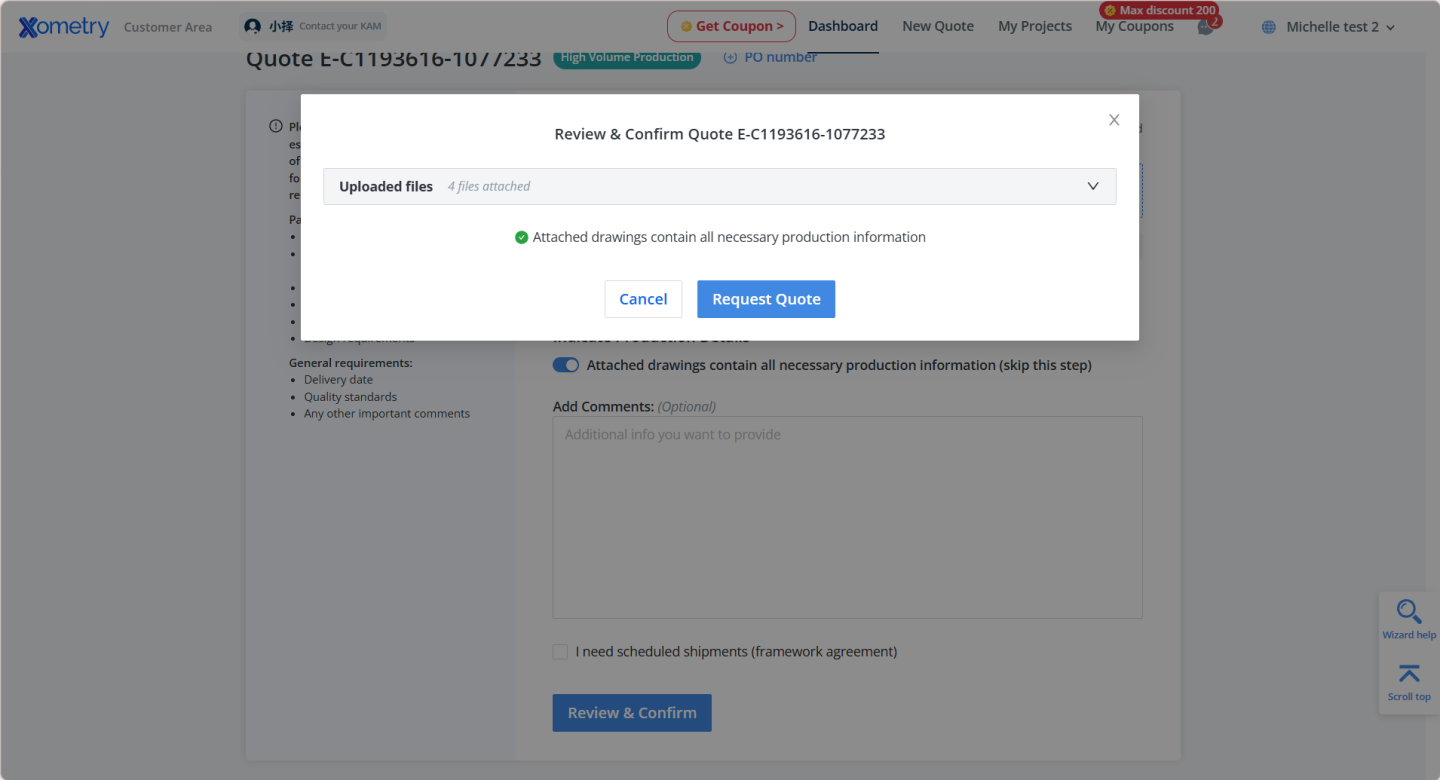Expand the Uploaded files section
Screen dimensions: 1440x780
(x=1093, y=186)
